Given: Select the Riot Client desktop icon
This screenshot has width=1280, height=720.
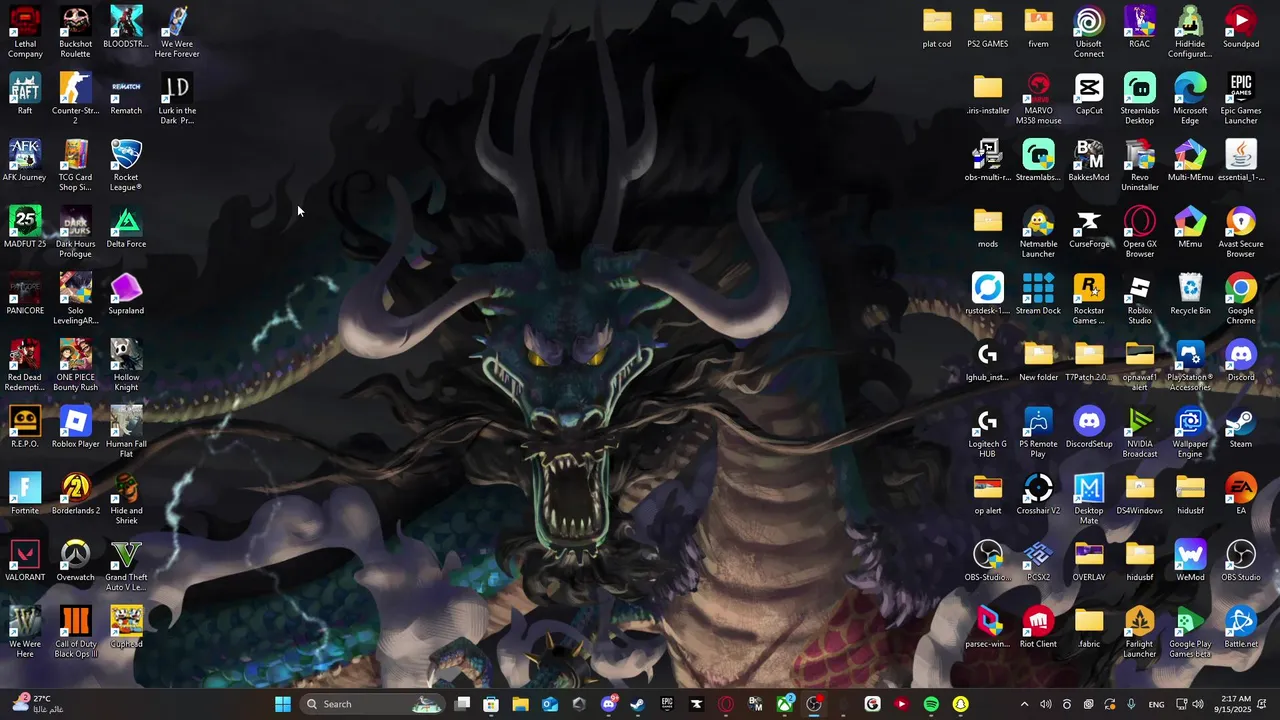Looking at the screenshot, I should pyautogui.click(x=1038, y=628).
